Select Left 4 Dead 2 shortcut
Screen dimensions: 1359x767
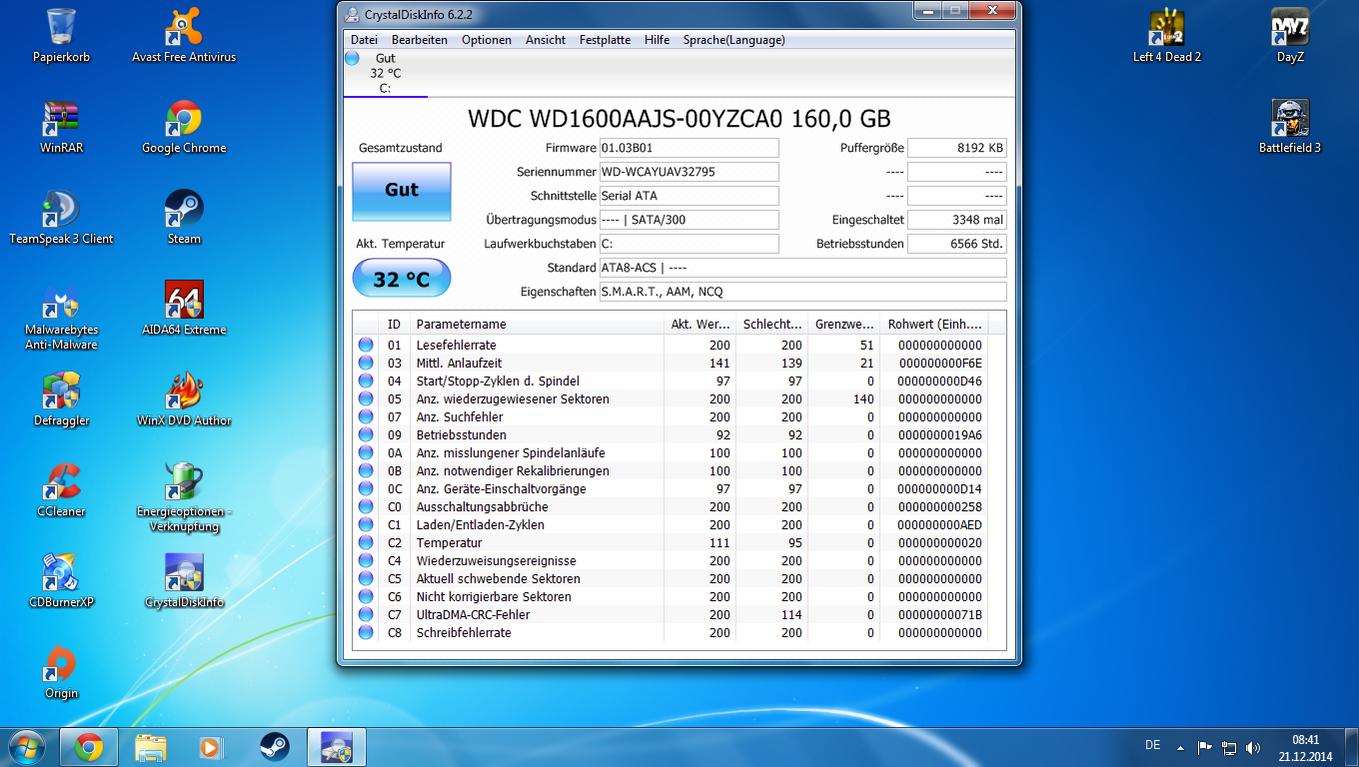click(1167, 36)
